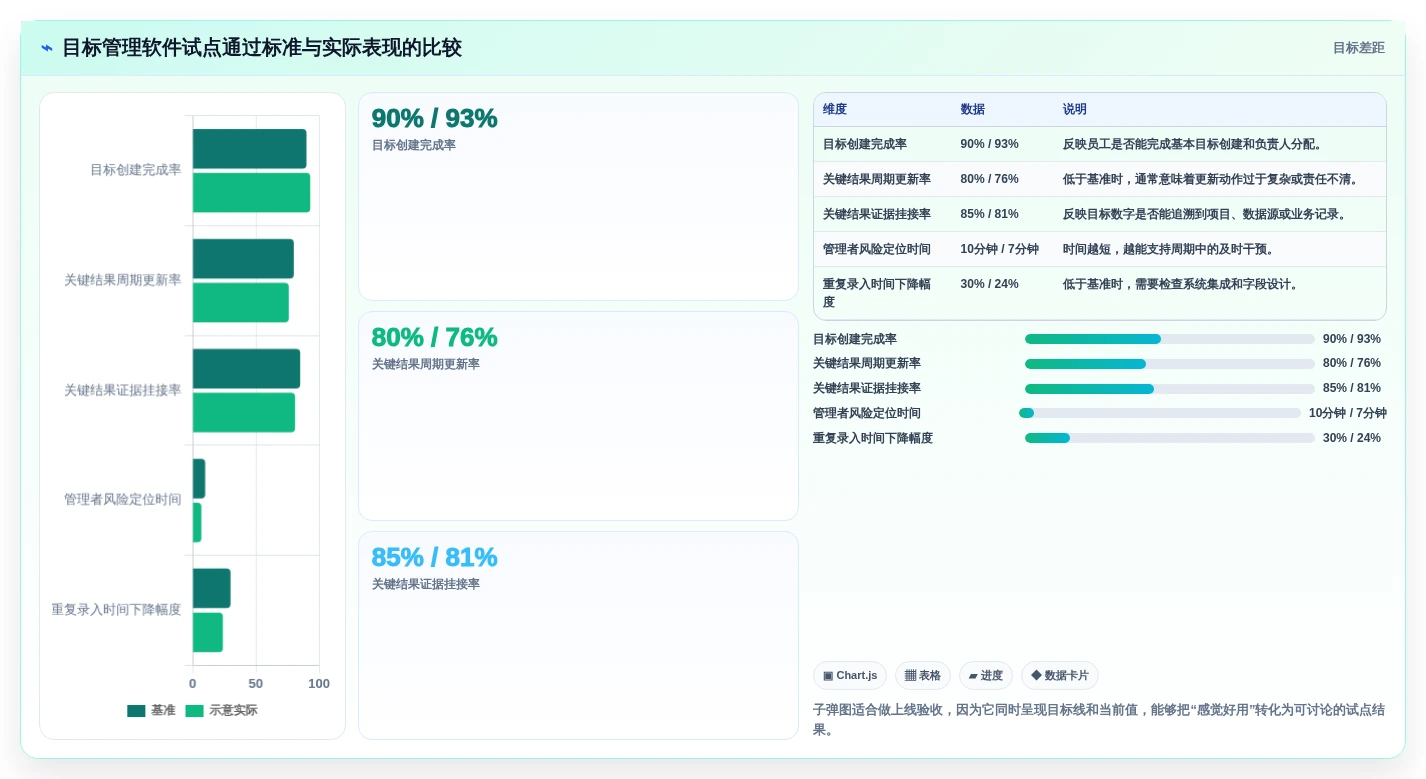
Task: Click the 关键结果证据挂接率 progress bar
Action: point(1170,389)
